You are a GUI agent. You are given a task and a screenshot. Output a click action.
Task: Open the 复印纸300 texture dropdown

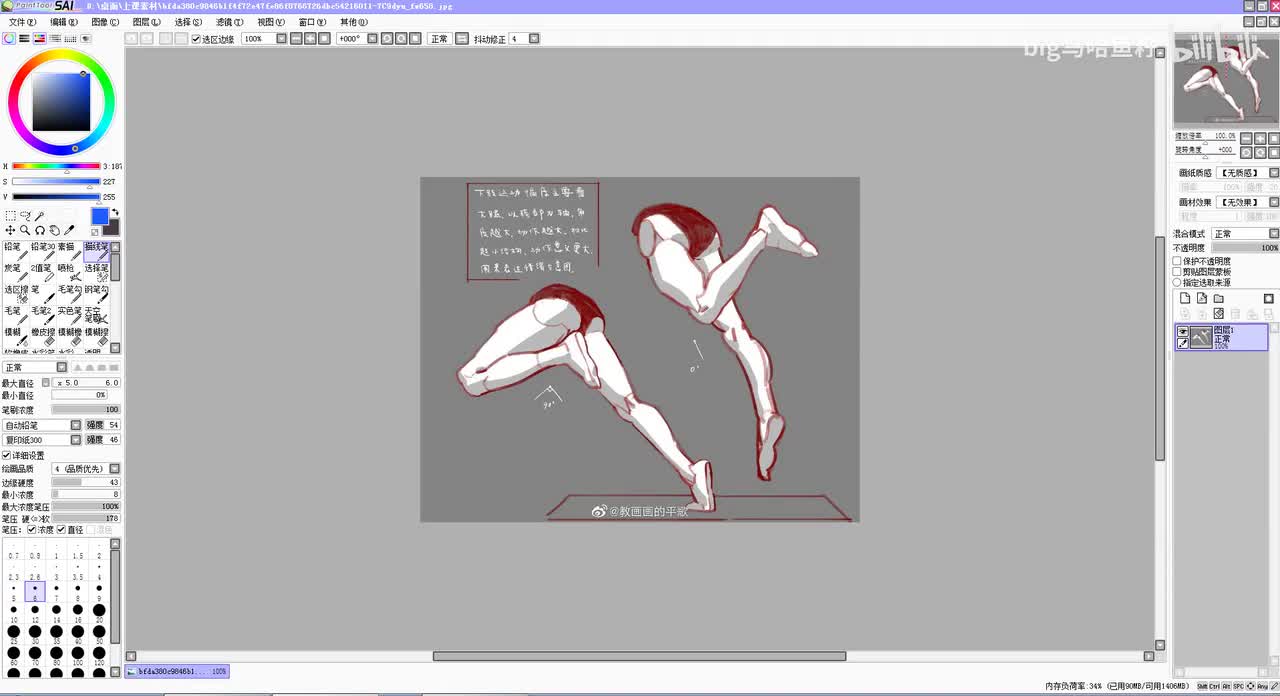[x=42, y=440]
